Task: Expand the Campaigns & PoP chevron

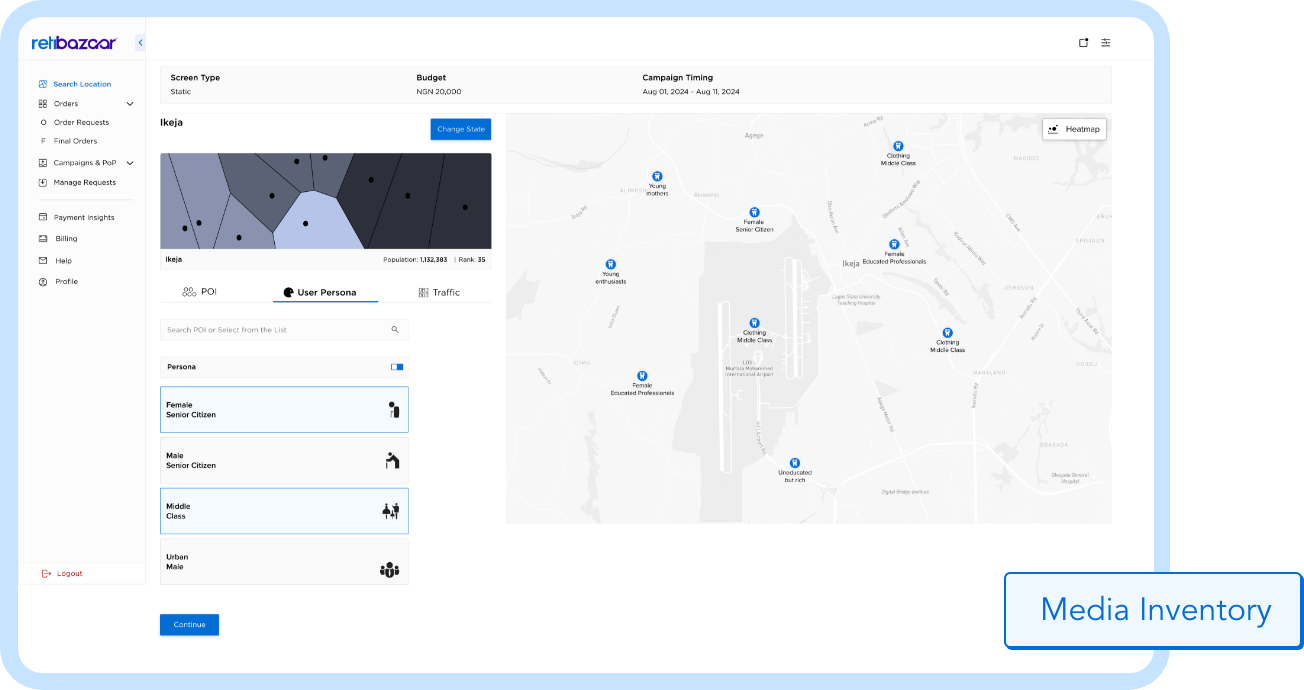Action: (130, 163)
